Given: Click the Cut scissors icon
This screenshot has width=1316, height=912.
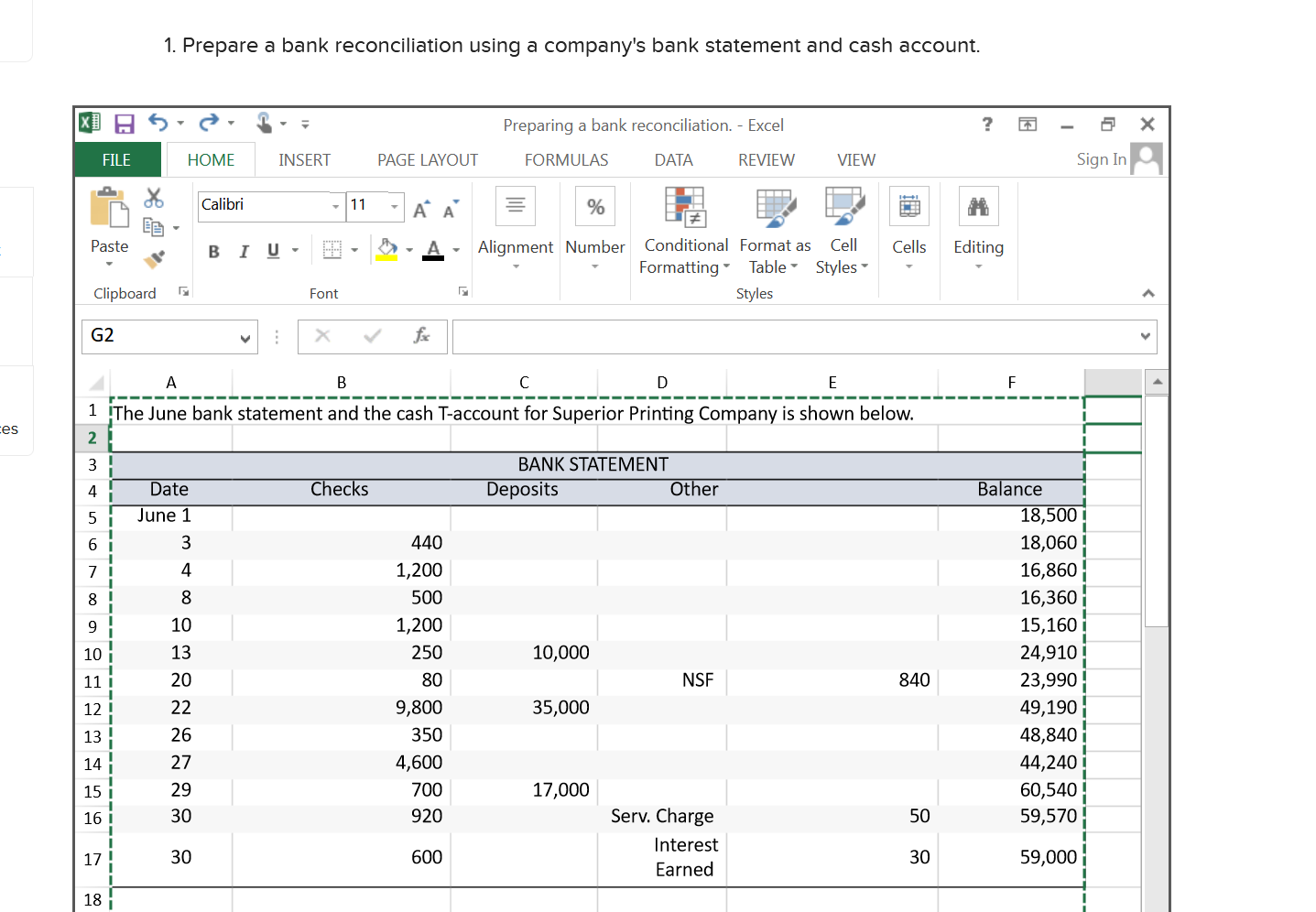Looking at the screenshot, I should (x=154, y=198).
